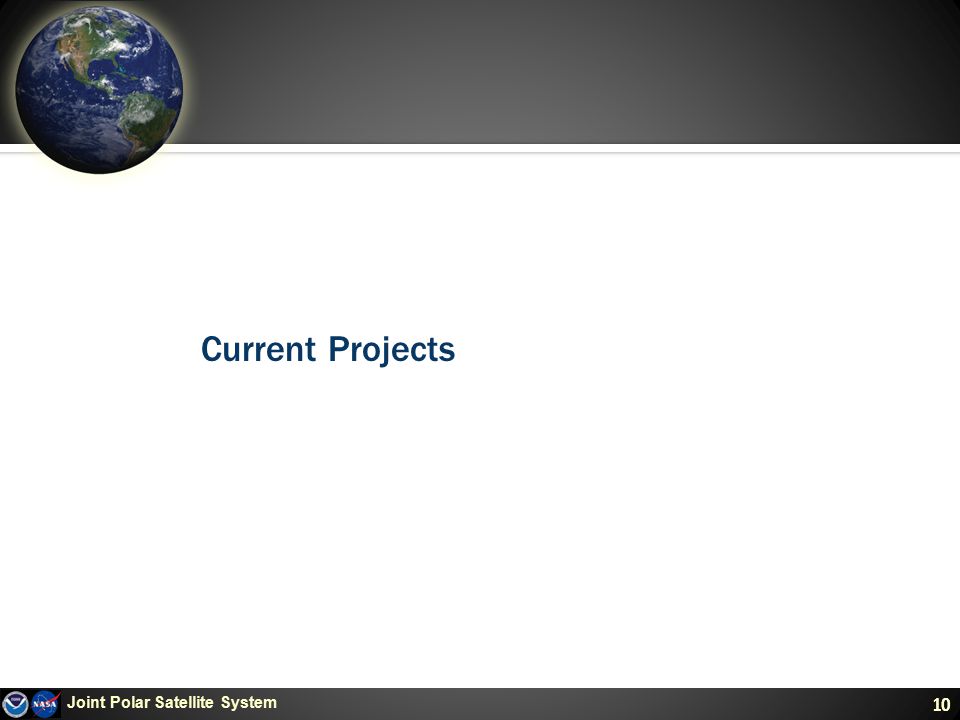Click the NASA logo in the footer
Image resolution: width=960 pixels, height=720 pixels.
(46, 704)
